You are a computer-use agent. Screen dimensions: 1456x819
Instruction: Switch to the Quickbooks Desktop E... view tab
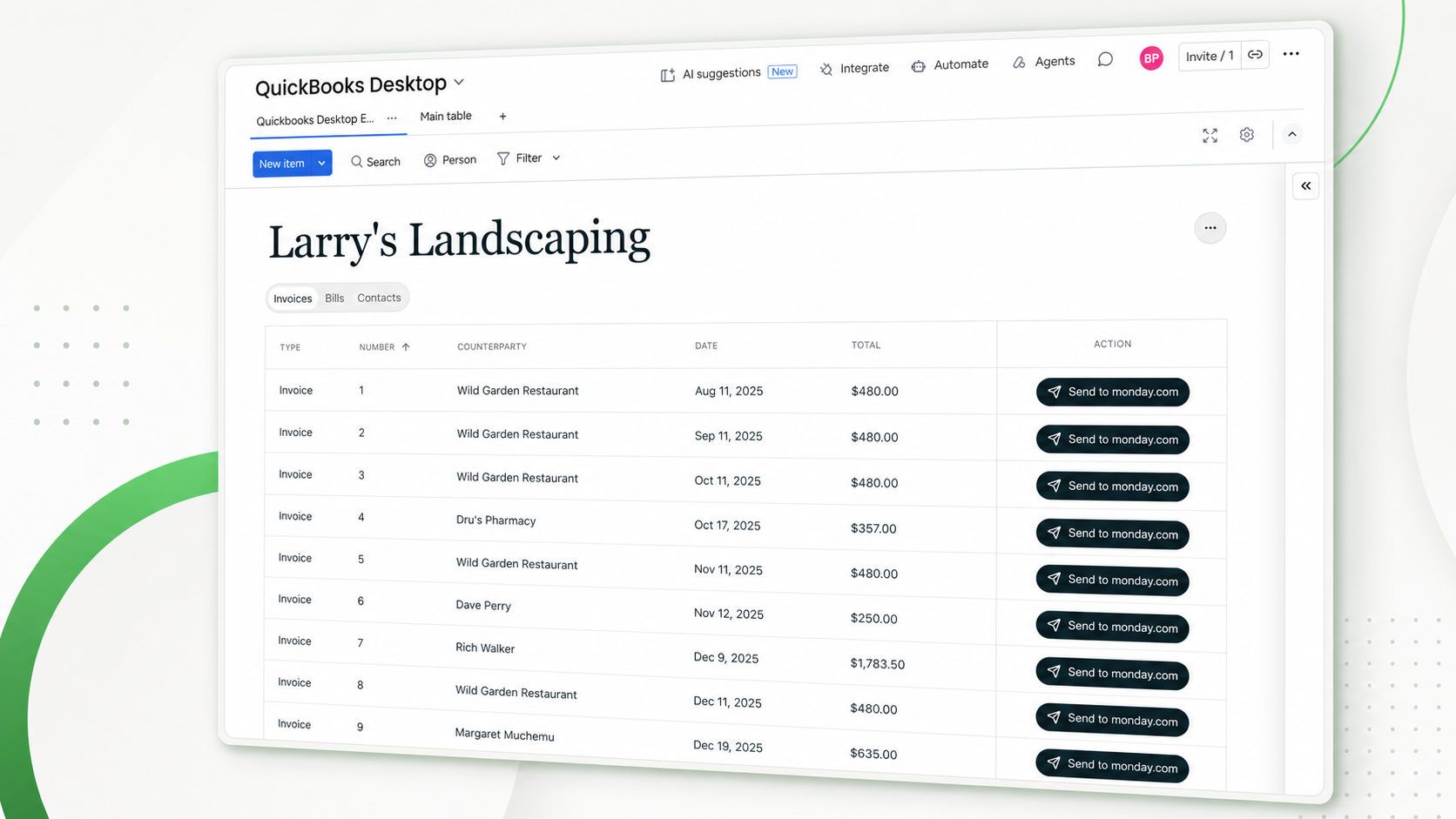click(314, 120)
